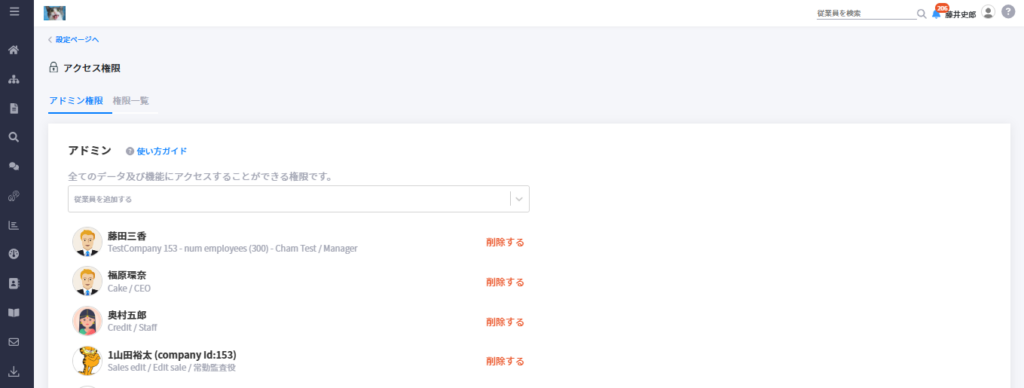
Task: Open the globe sidebar icon
Action: (x=14, y=254)
